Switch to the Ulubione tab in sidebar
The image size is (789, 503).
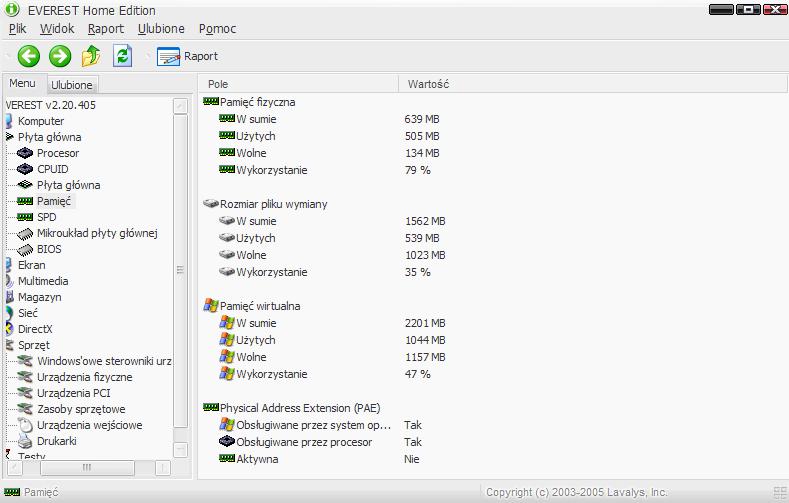(x=71, y=85)
